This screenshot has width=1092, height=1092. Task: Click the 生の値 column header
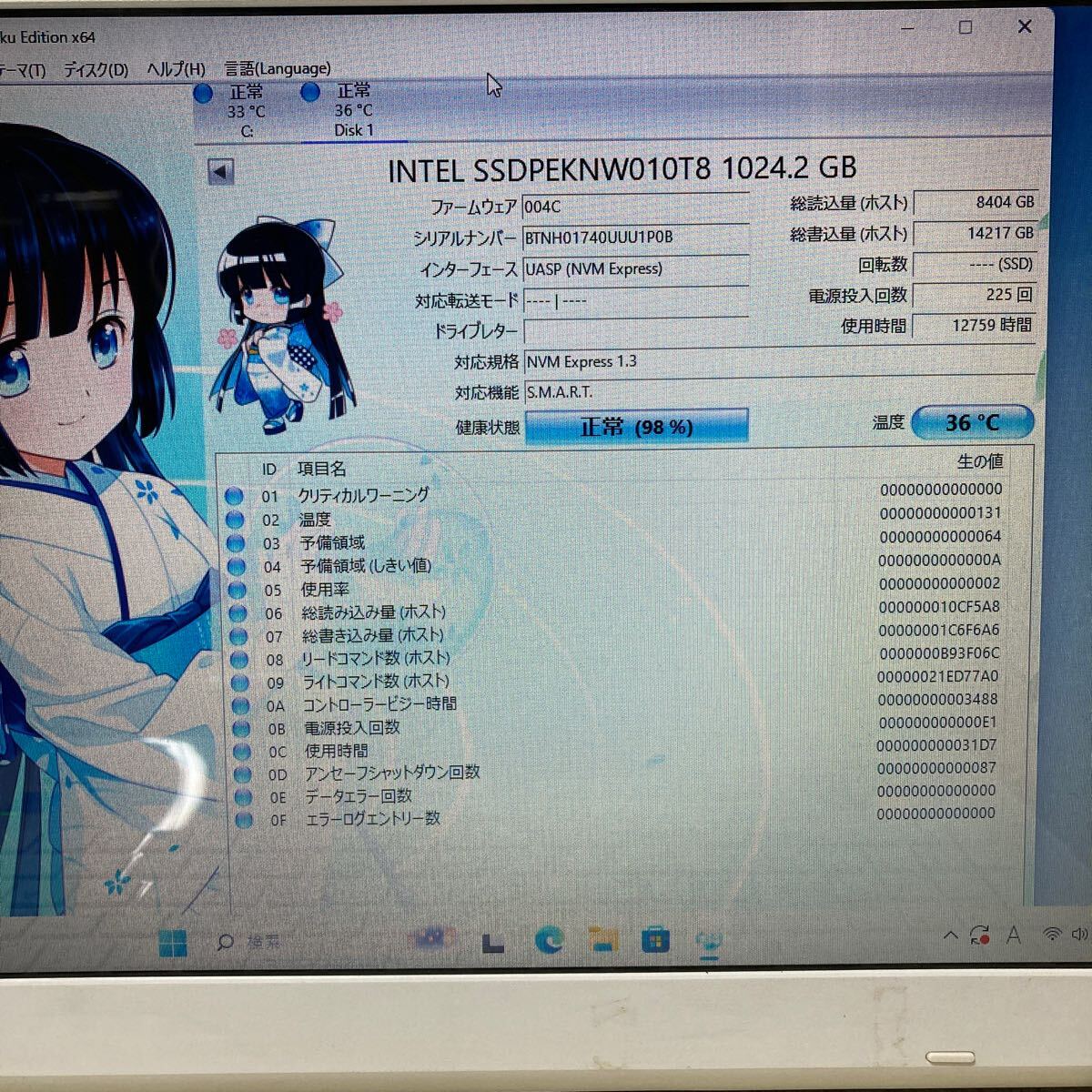(x=980, y=461)
